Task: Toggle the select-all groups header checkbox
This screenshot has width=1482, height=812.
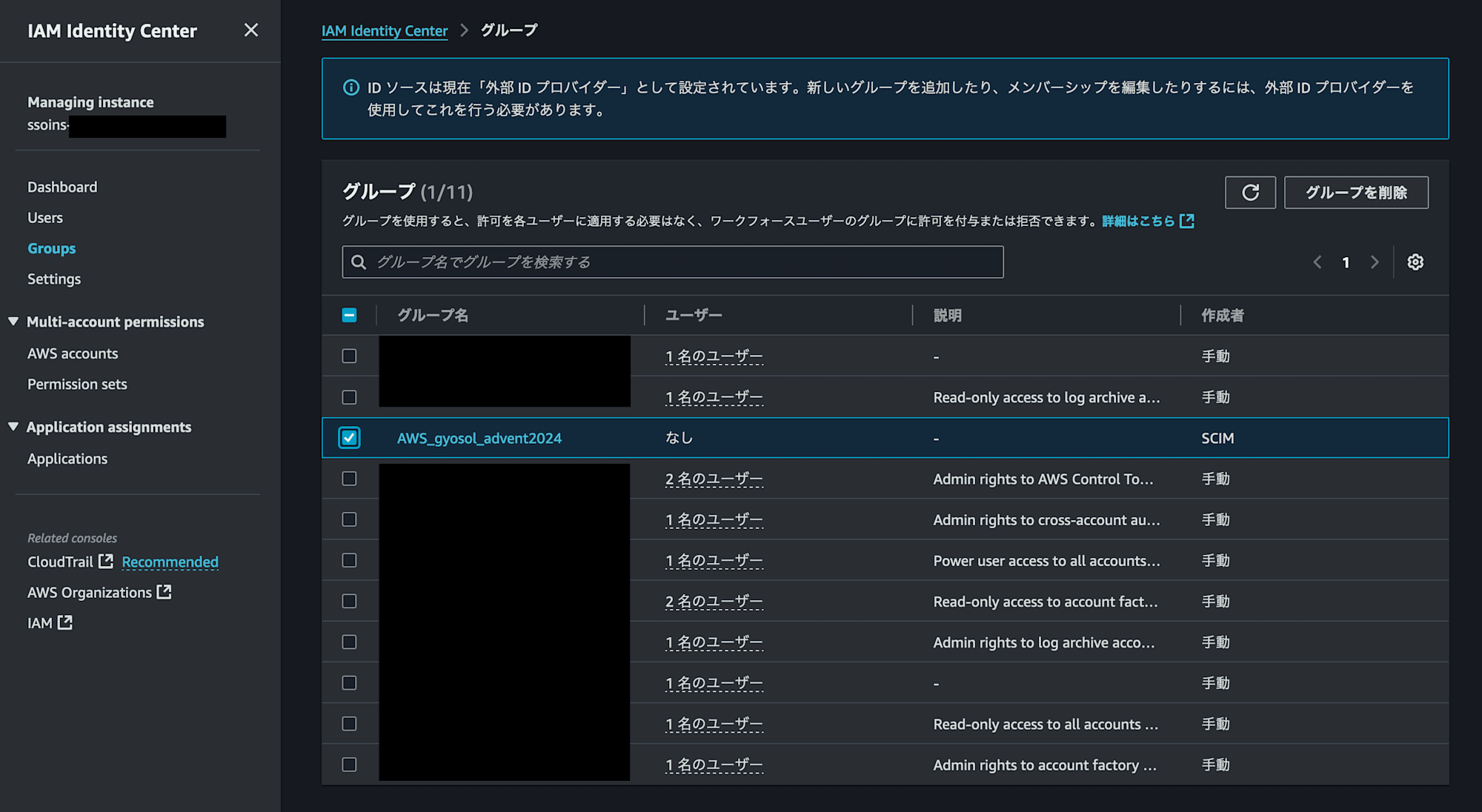Action: point(349,315)
